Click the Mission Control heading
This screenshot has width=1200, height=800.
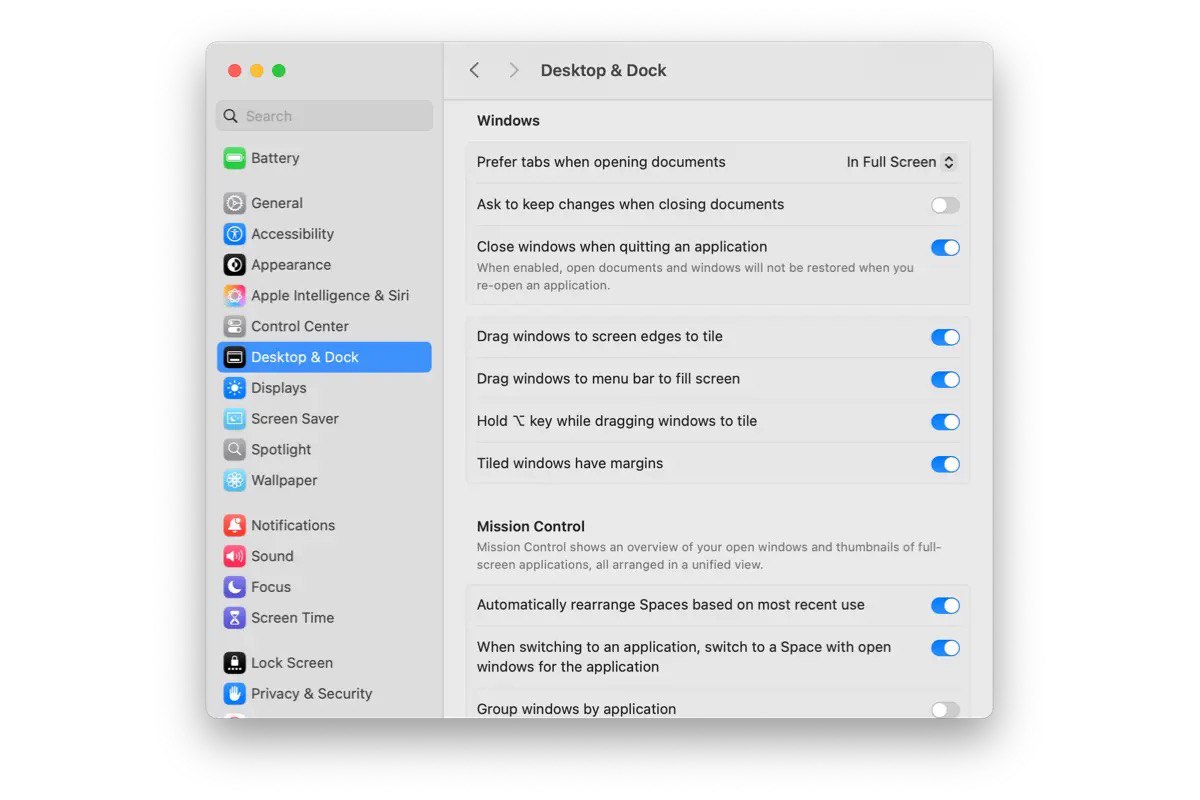[531, 526]
